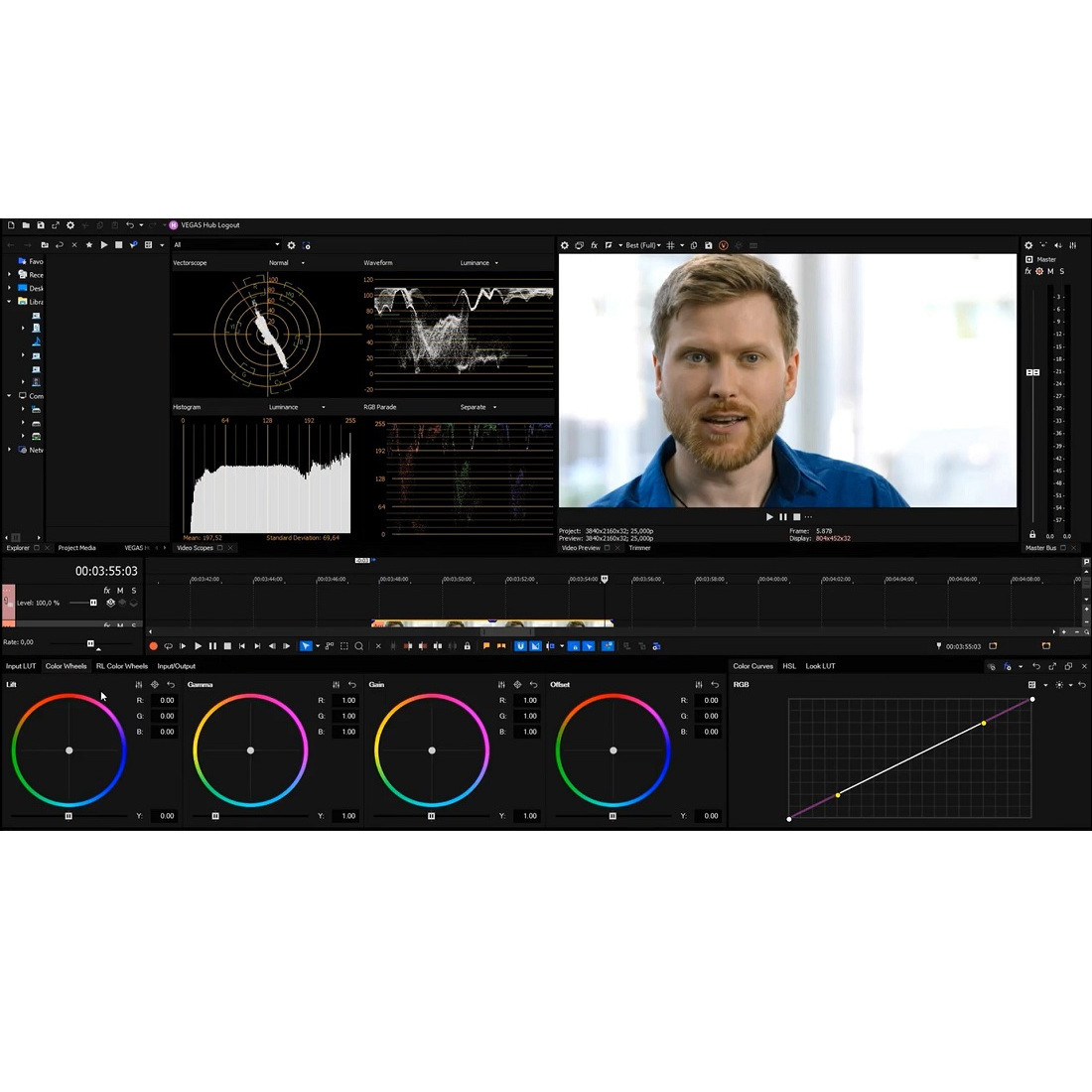Viewport: 1092px width, 1092px height.
Task: Adjust the Y slider under the Gamma wheel
Action: [213, 815]
